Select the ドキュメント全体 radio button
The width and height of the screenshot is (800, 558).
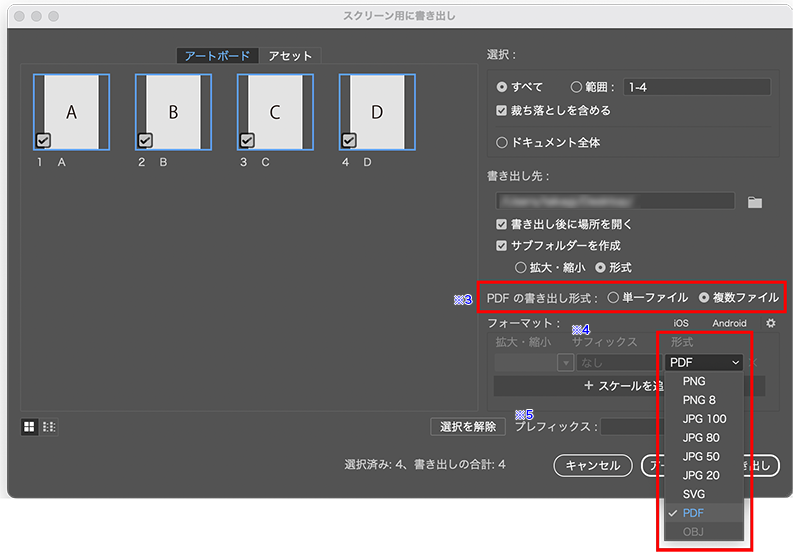[x=502, y=143]
